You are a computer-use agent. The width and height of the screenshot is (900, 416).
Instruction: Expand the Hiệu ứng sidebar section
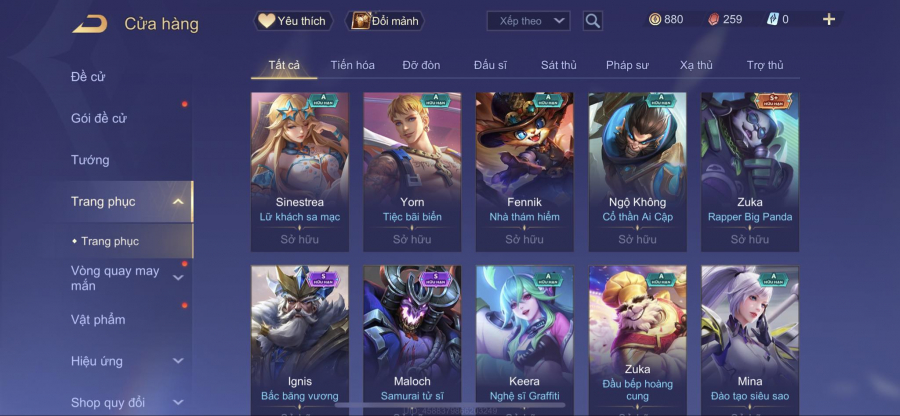pos(178,361)
